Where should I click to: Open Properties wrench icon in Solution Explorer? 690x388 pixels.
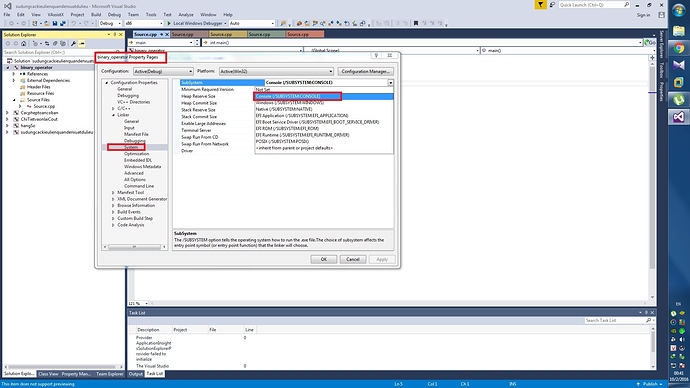[x=73, y=44]
